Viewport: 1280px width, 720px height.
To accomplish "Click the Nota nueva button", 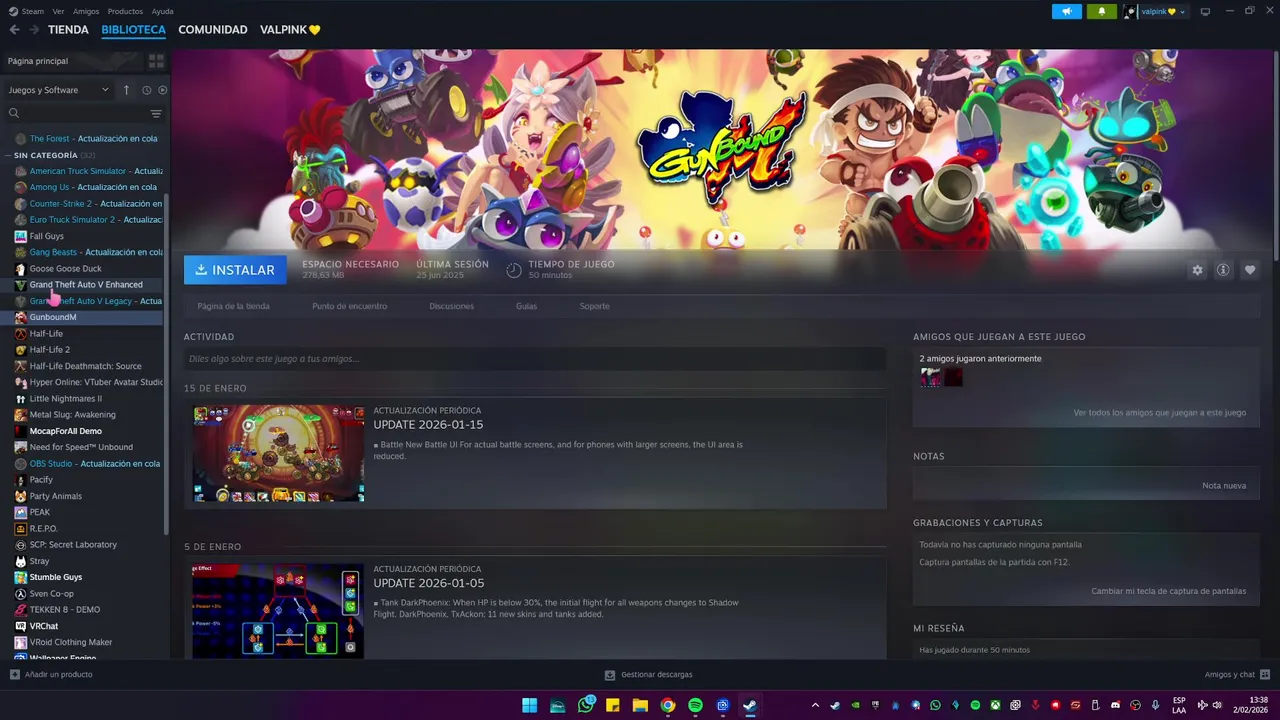I will (x=1224, y=486).
